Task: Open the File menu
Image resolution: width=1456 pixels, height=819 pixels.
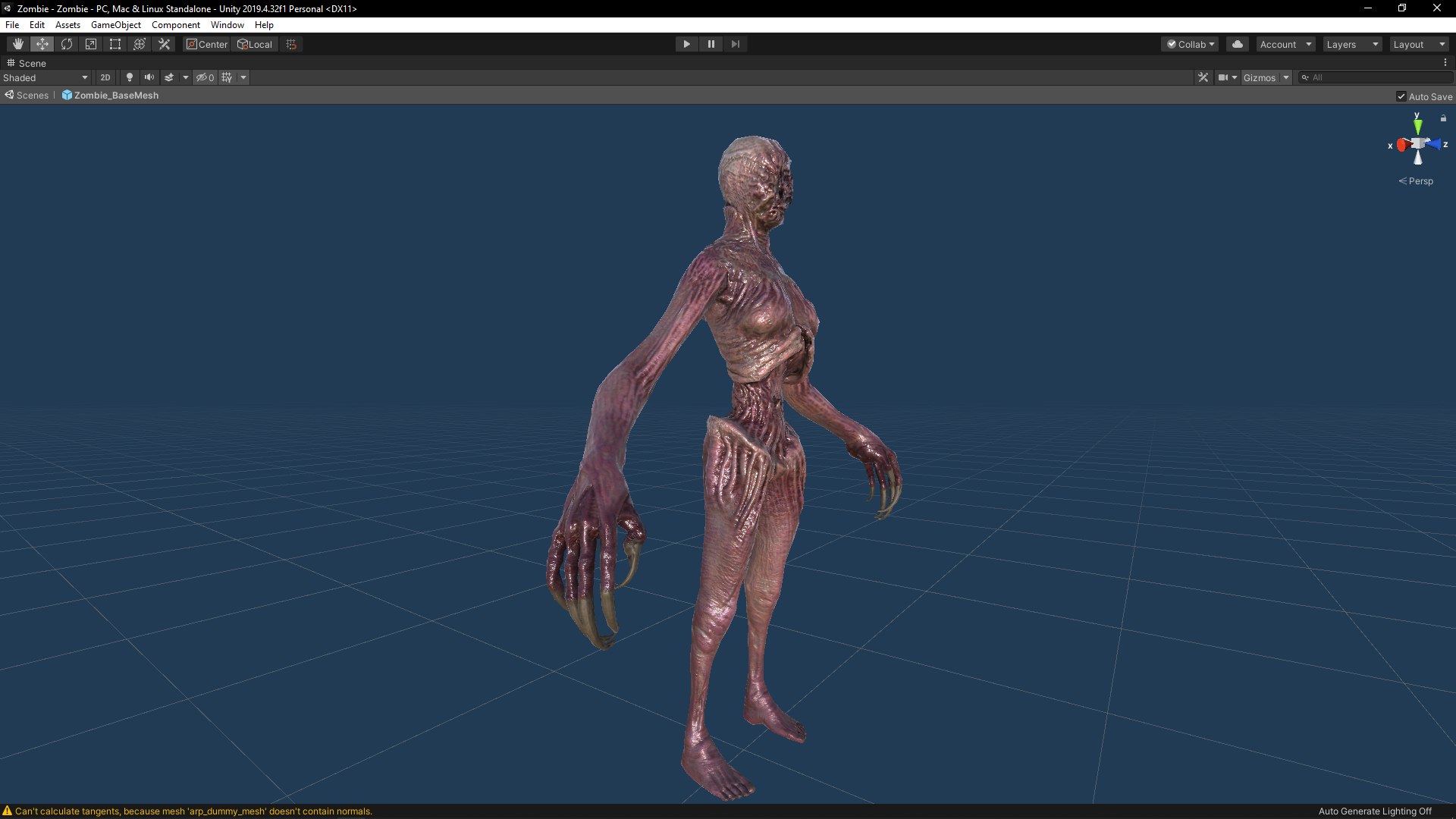Action: (x=12, y=24)
